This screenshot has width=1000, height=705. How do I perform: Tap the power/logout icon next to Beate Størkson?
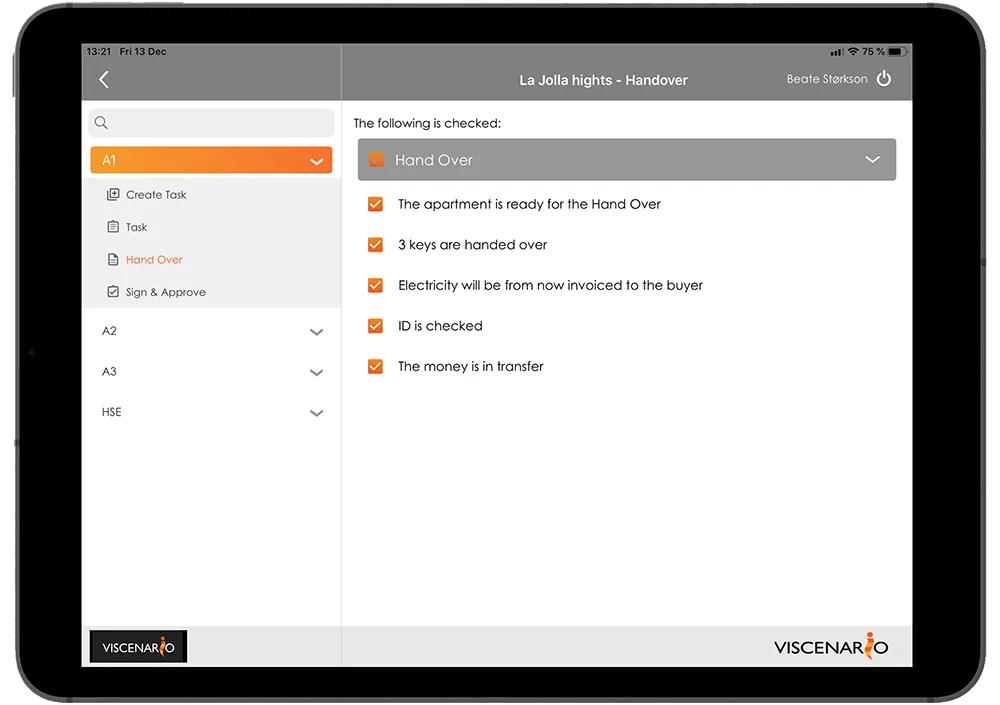(883, 79)
